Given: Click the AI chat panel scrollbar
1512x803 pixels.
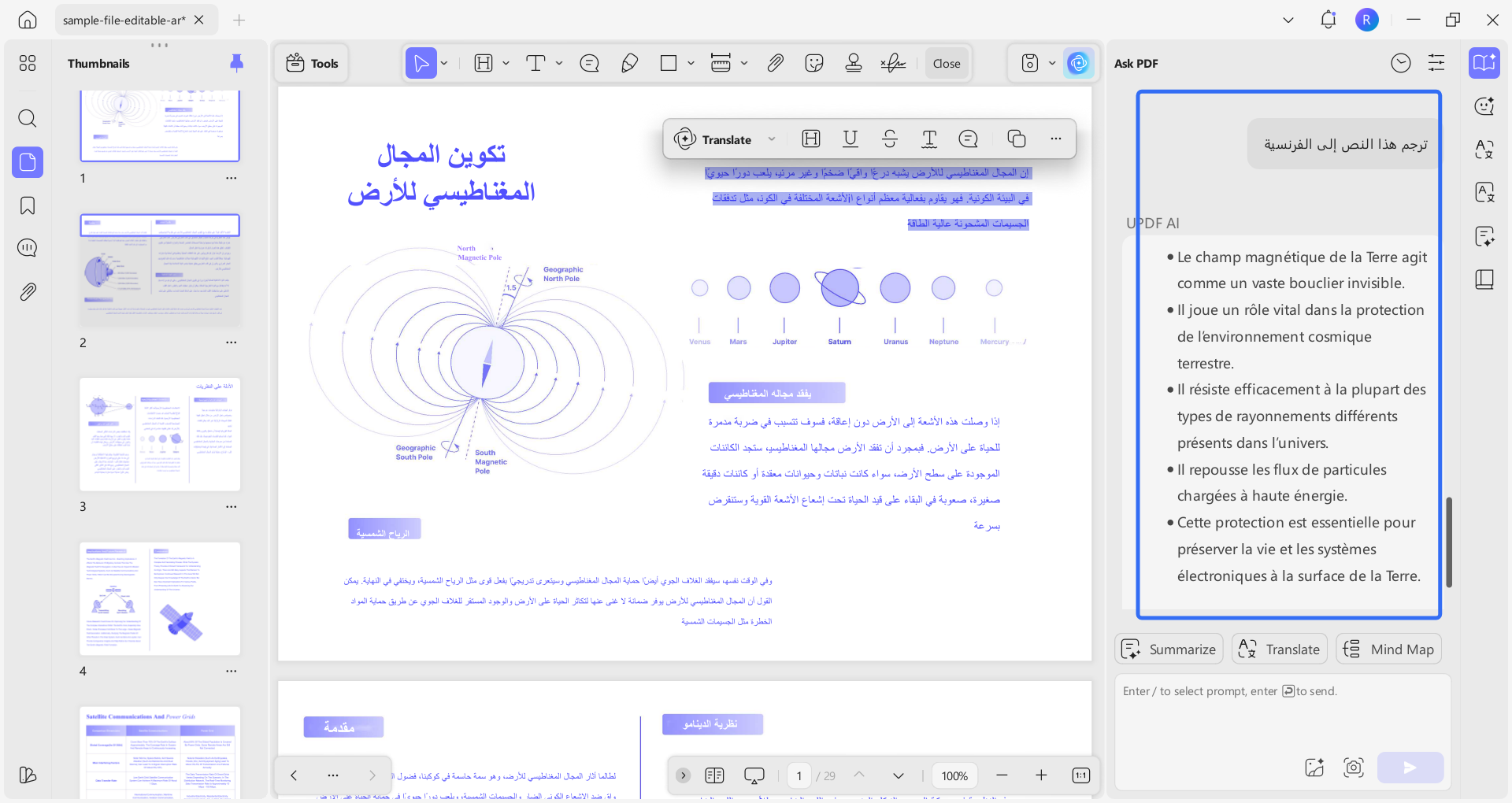Looking at the screenshot, I should coord(1449,542).
